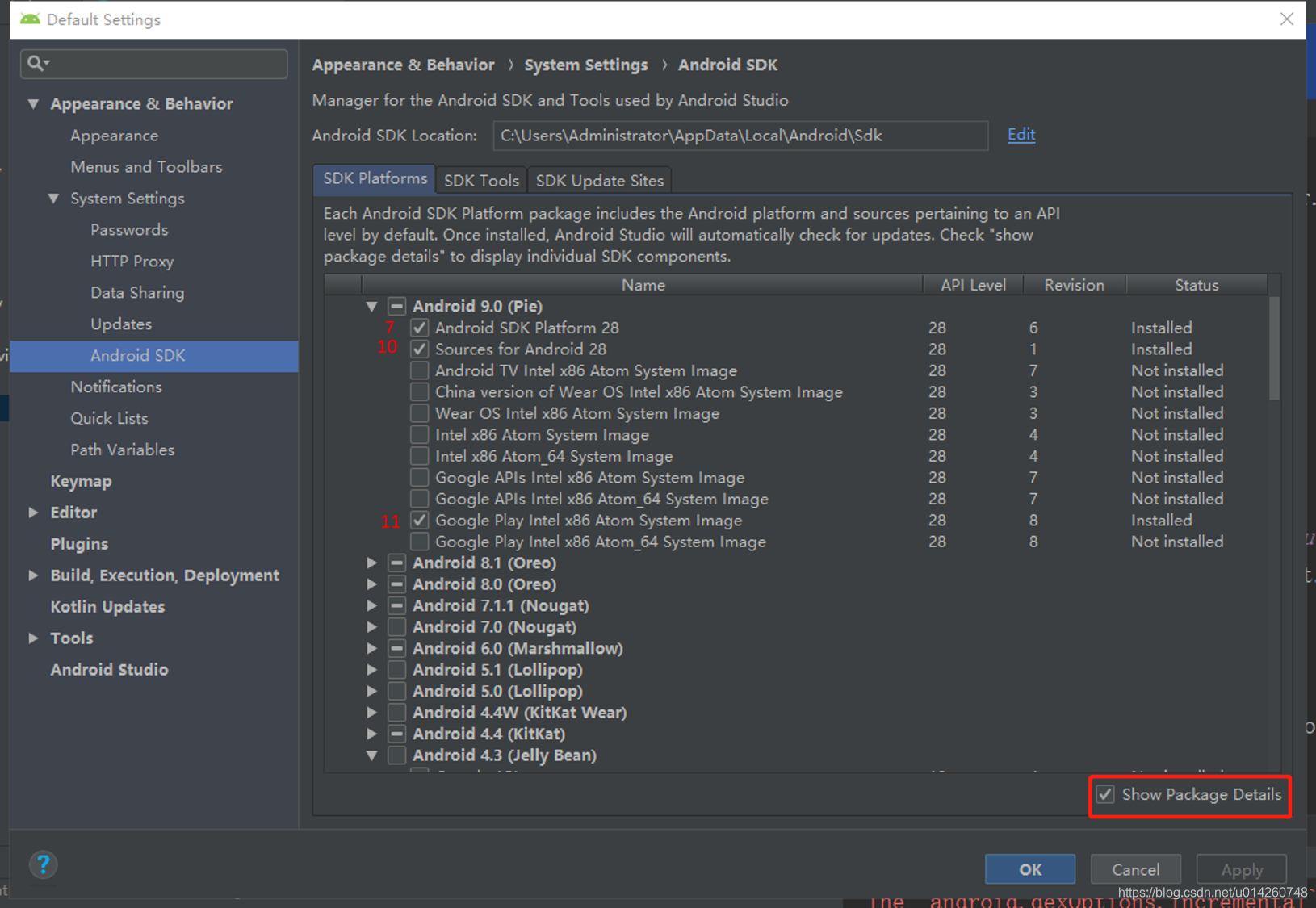Uncheck Google Play Intel x86 Atom System Image

tap(419, 521)
